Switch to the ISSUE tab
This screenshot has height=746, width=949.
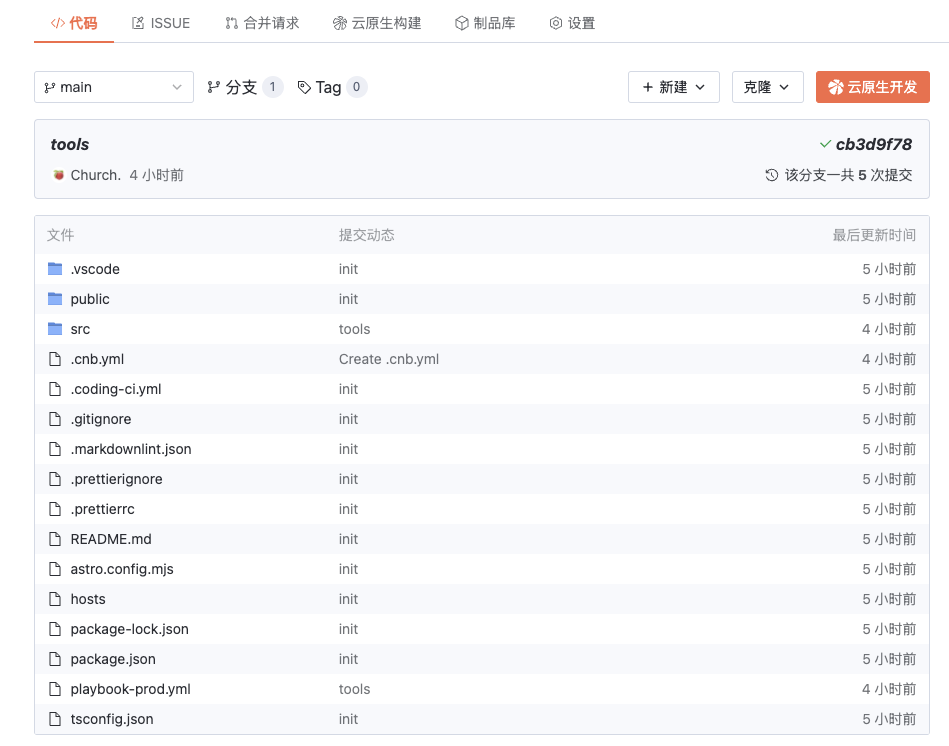[160, 23]
